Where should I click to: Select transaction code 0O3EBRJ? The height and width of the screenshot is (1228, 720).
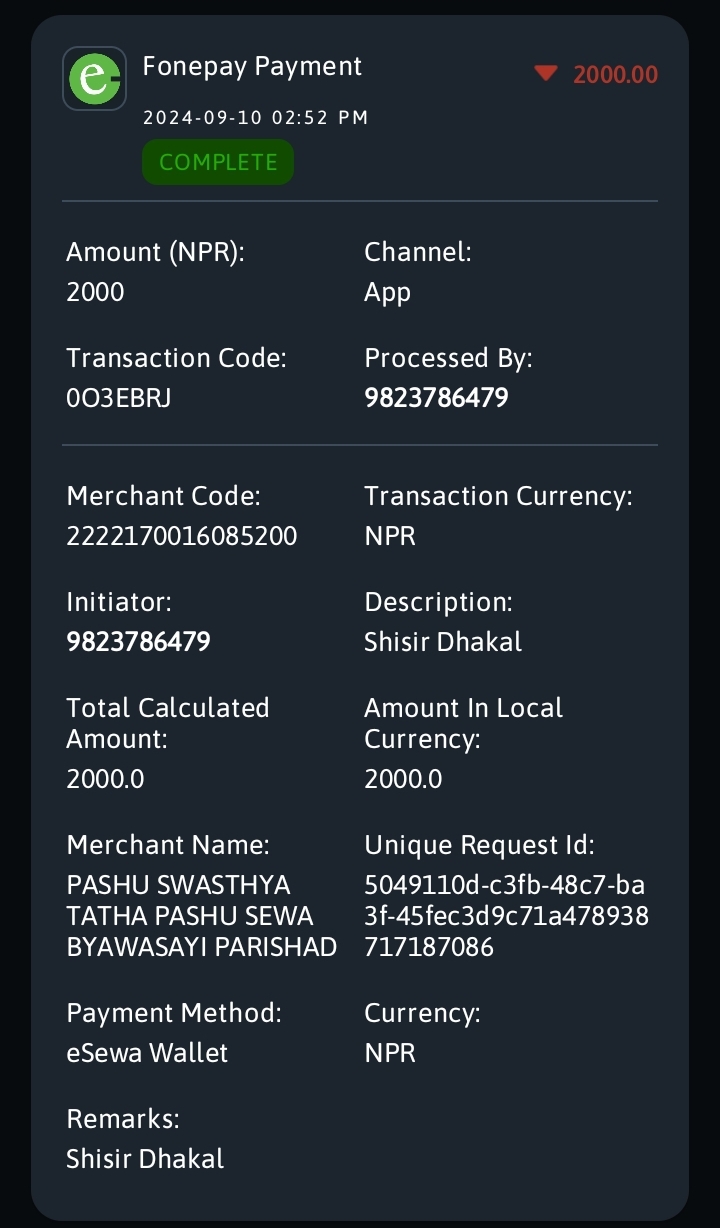coord(119,398)
